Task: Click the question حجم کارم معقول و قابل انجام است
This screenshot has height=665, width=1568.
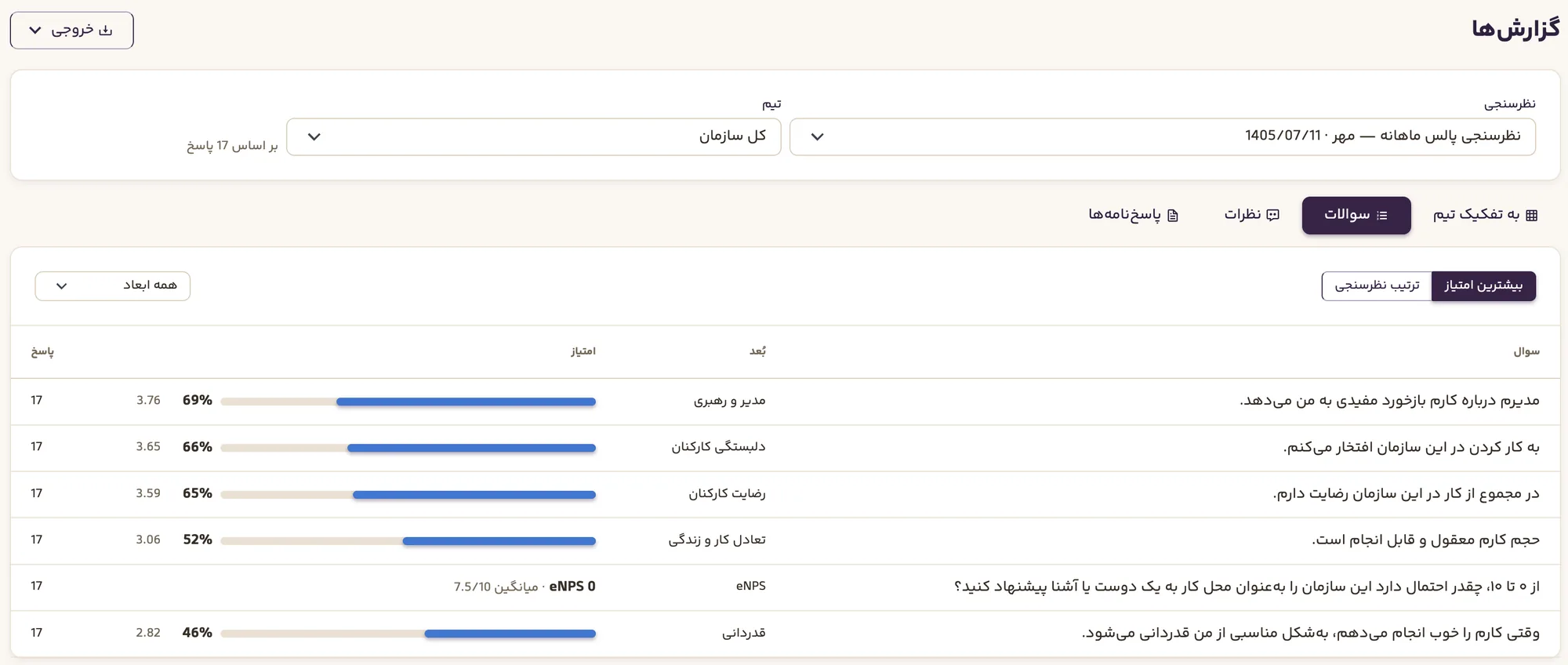Action: click(x=1425, y=540)
